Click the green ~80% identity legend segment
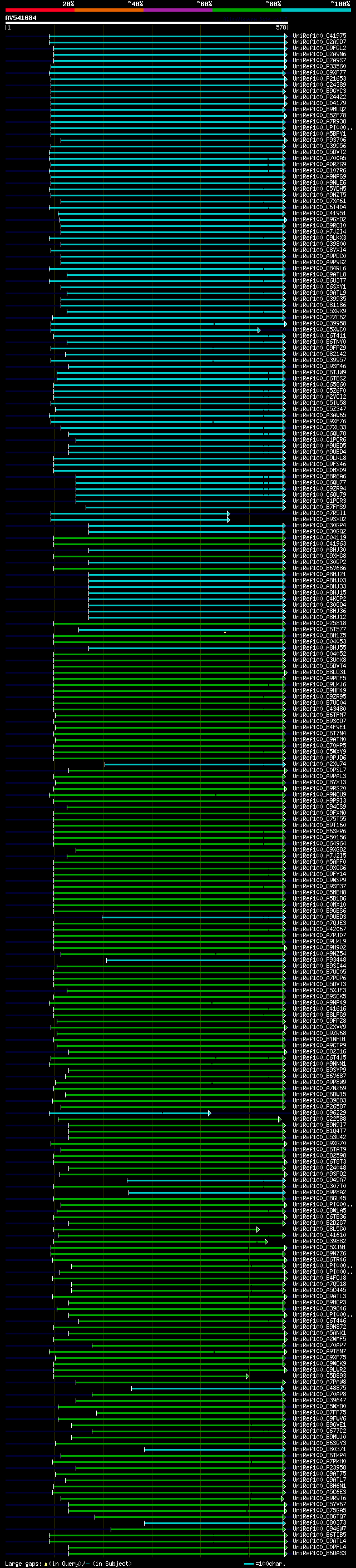356x1568 pixels. click(x=247, y=10)
